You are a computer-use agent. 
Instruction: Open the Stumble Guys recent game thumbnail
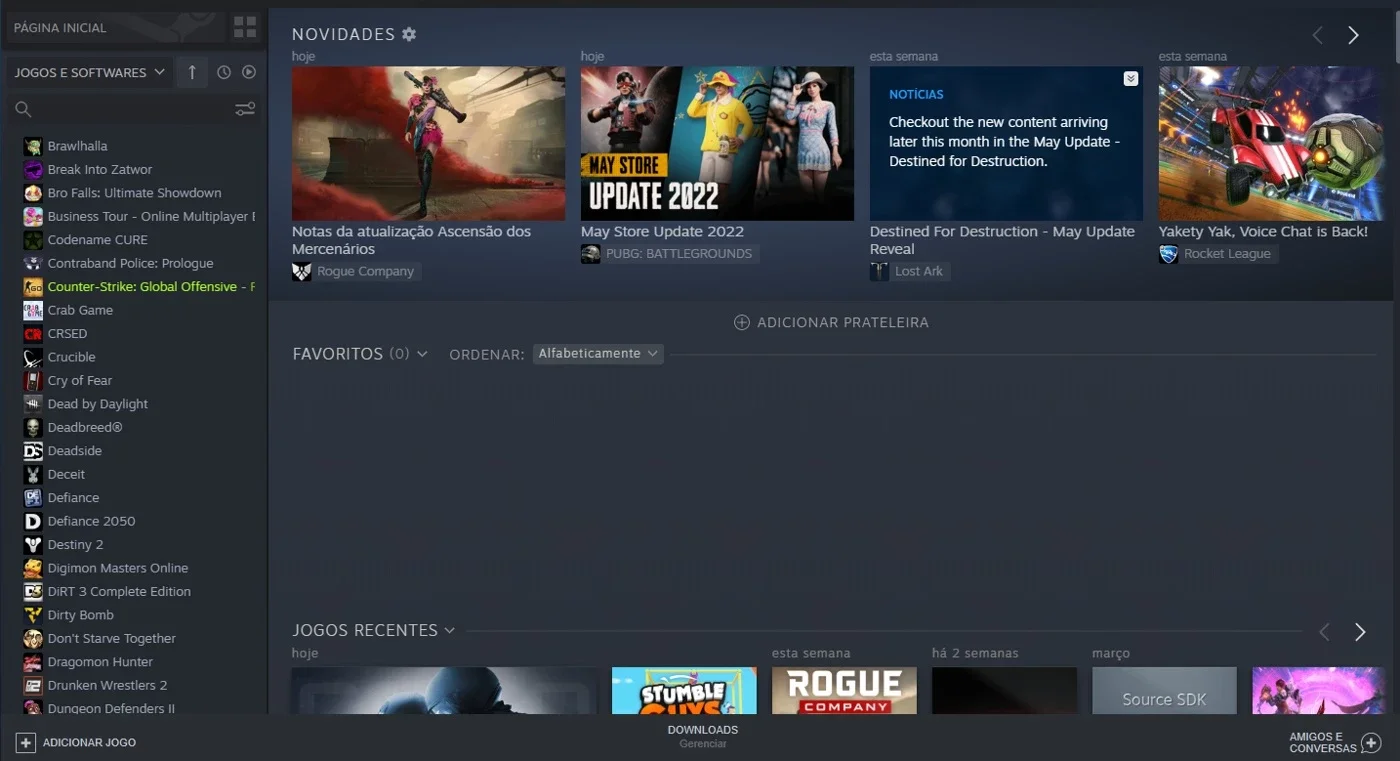click(684, 691)
